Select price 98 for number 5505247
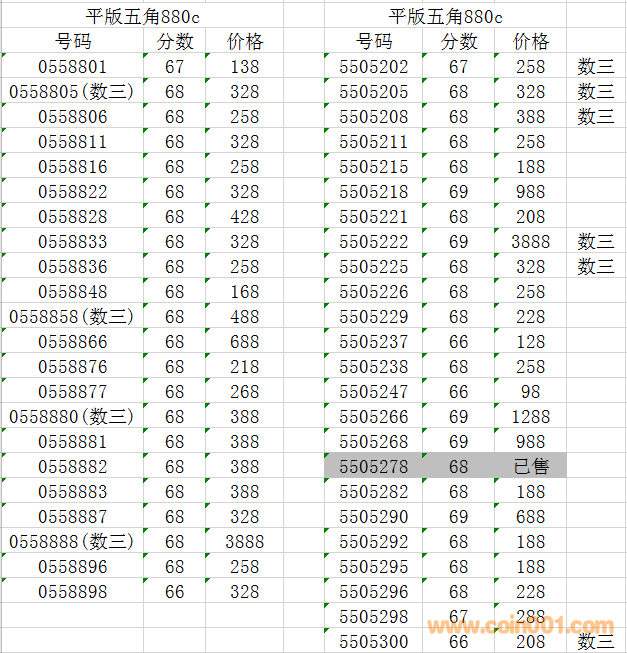Screen dimensions: 627x653 [530, 392]
